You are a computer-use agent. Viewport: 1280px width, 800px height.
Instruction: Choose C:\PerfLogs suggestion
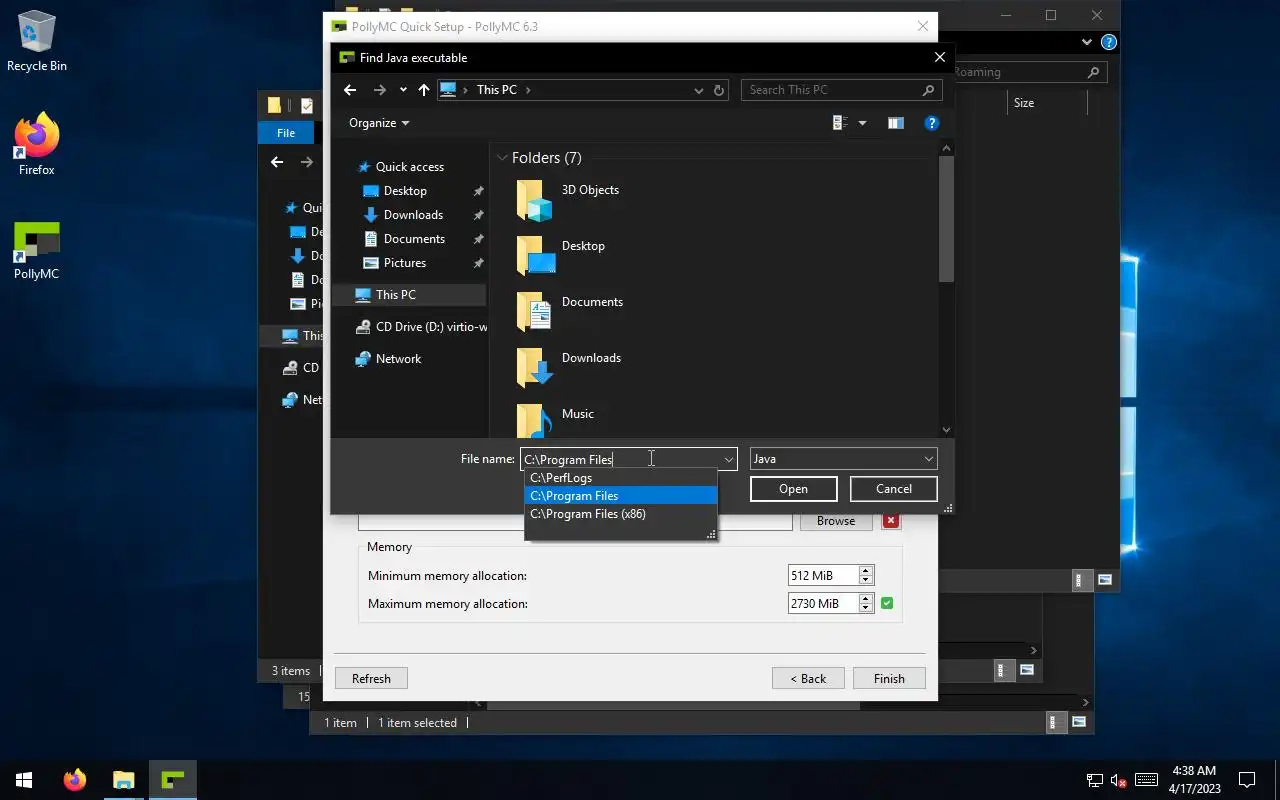tap(620, 478)
